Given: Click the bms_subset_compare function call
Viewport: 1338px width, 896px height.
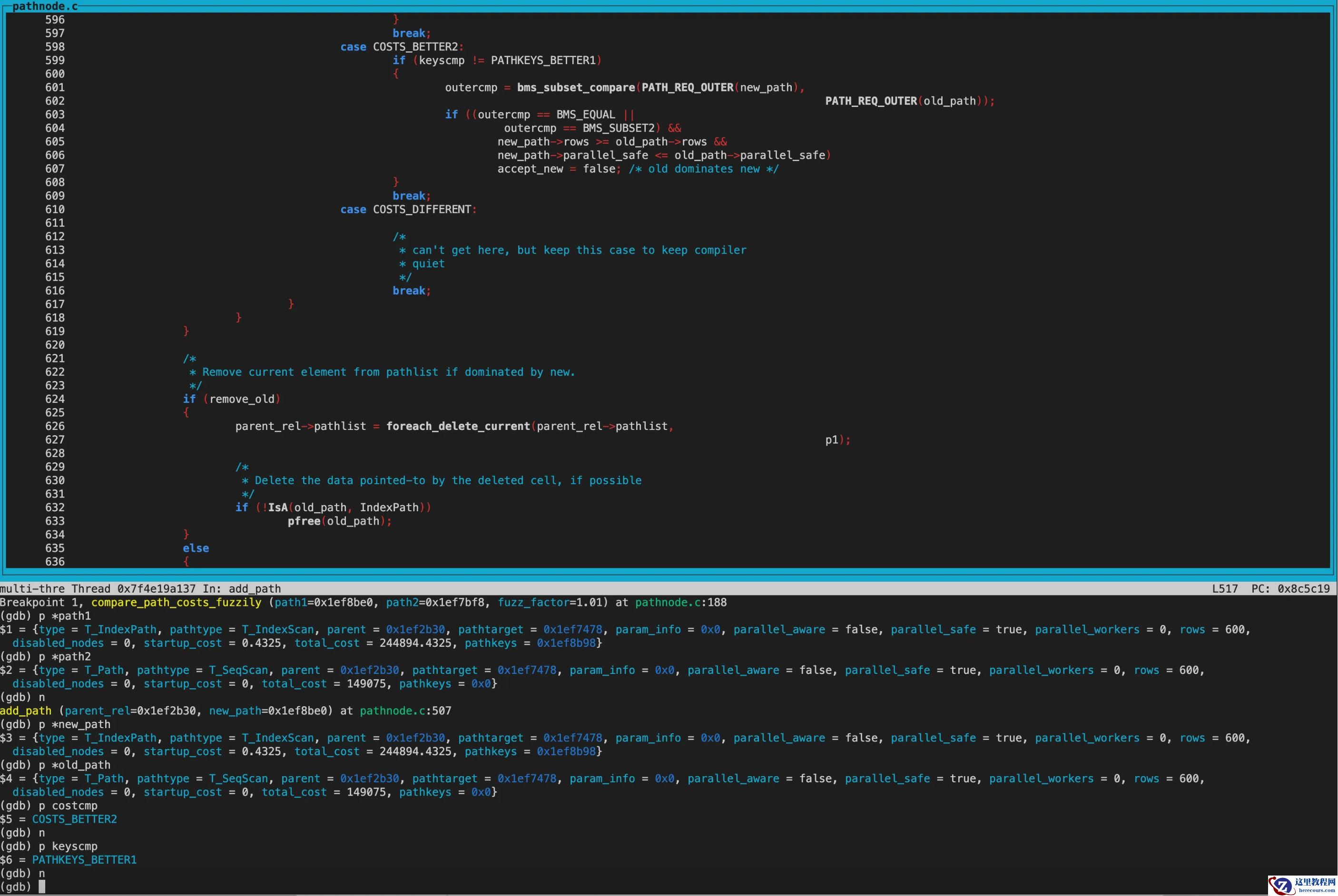Looking at the screenshot, I should pos(576,88).
